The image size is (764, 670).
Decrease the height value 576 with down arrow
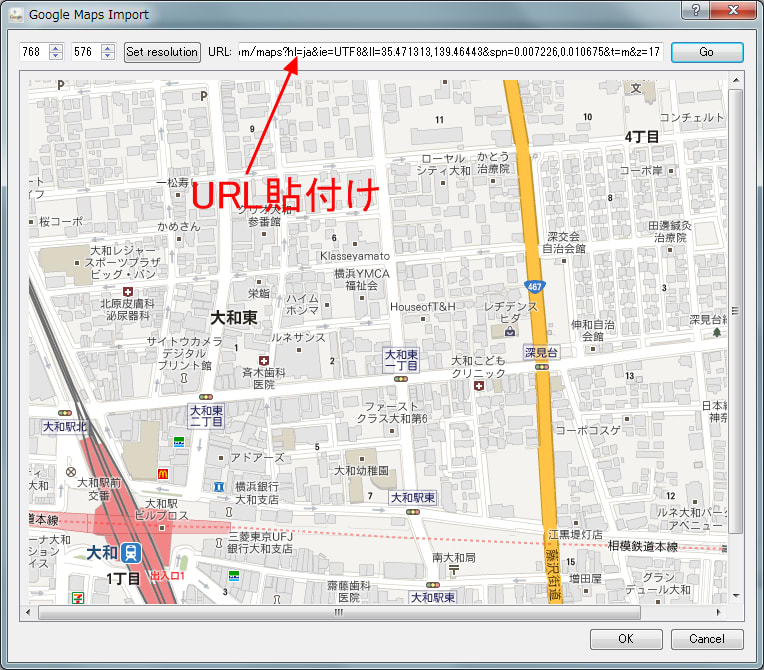pos(109,56)
